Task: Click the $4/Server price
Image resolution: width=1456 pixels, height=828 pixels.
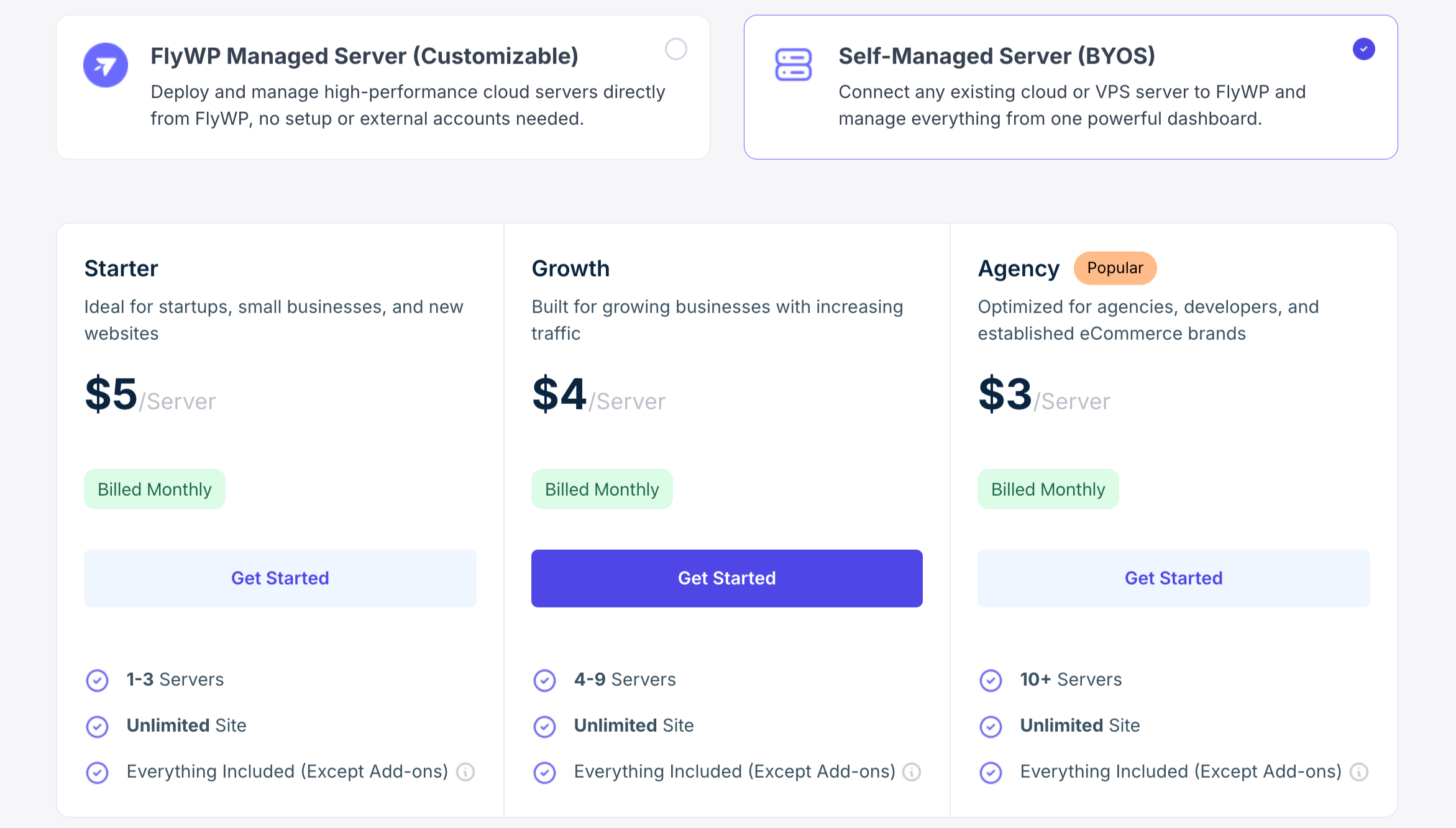Action: click(598, 394)
